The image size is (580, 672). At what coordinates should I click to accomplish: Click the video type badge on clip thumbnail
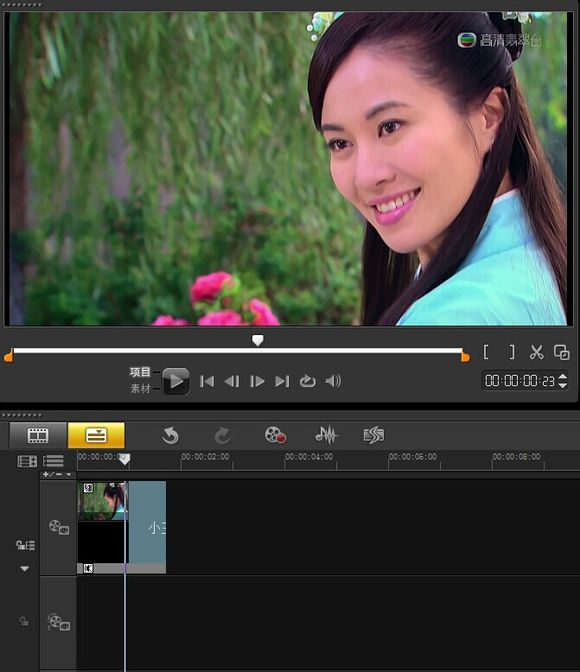88,488
